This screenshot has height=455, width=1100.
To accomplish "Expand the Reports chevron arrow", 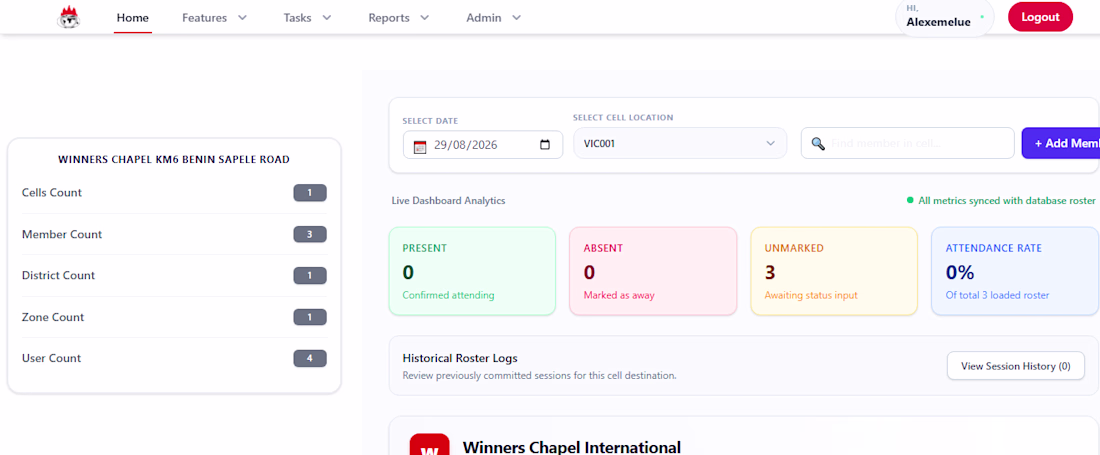I will 424,18.
